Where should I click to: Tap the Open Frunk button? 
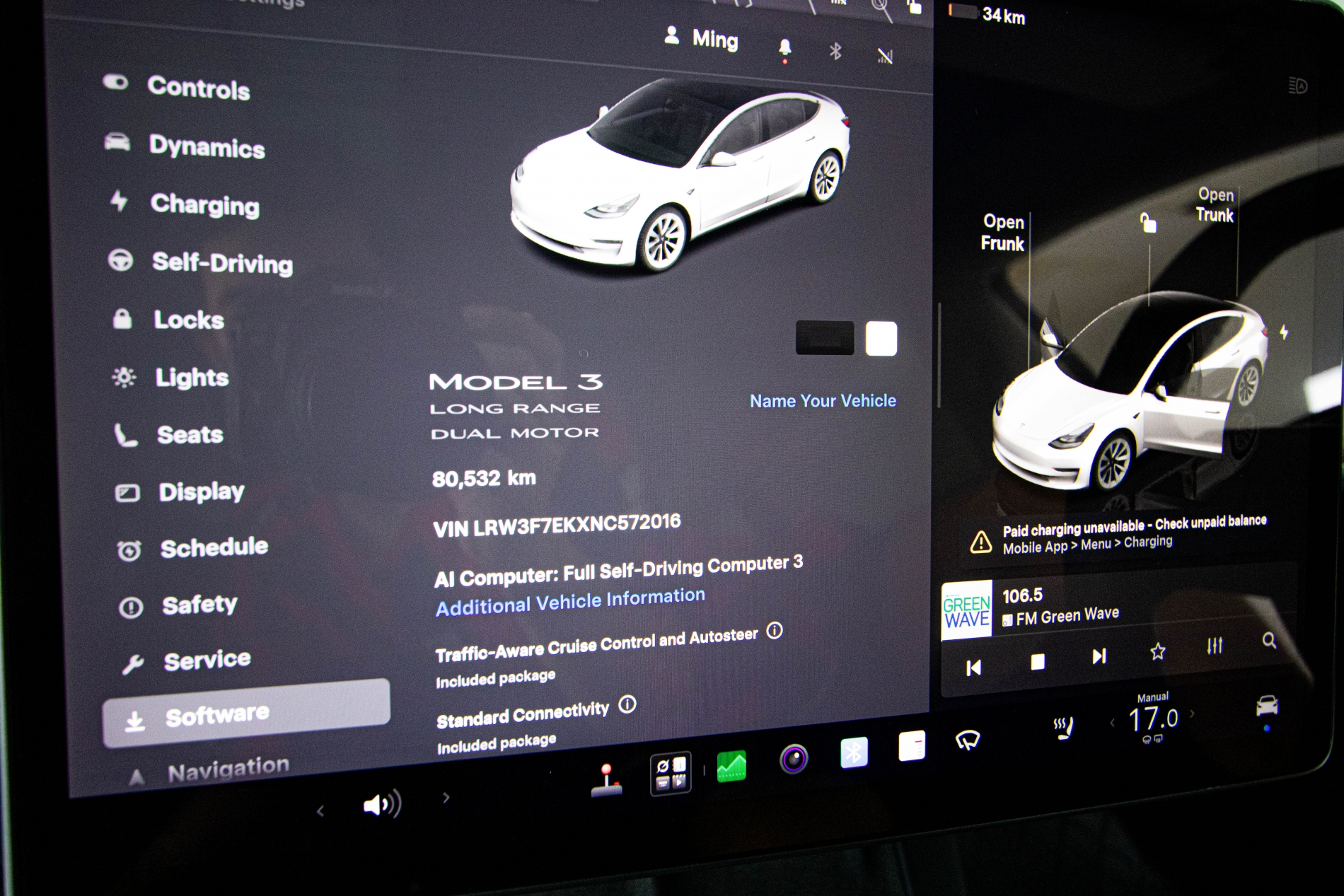[x=1003, y=233]
